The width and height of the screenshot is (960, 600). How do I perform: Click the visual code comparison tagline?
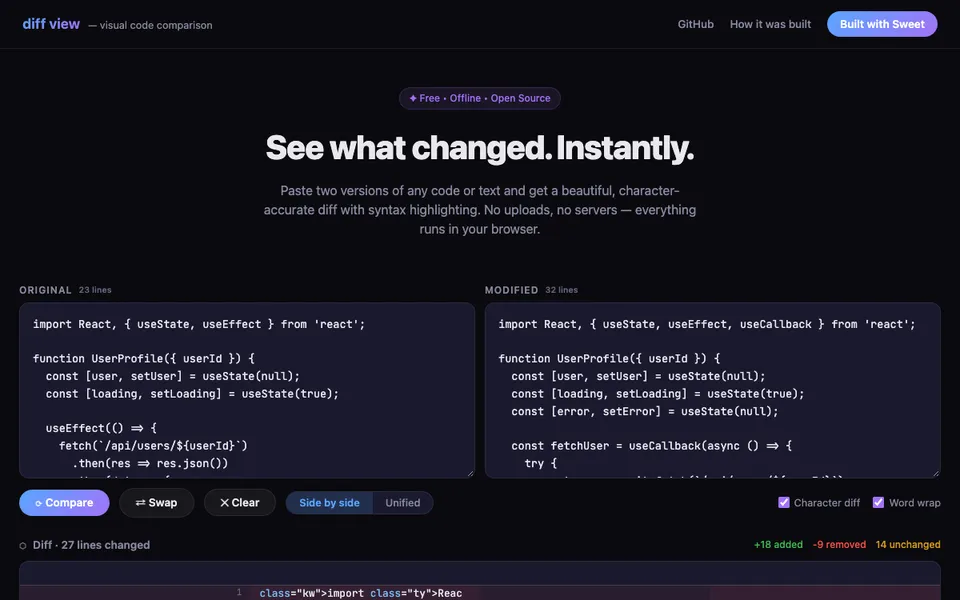pyautogui.click(x=151, y=25)
